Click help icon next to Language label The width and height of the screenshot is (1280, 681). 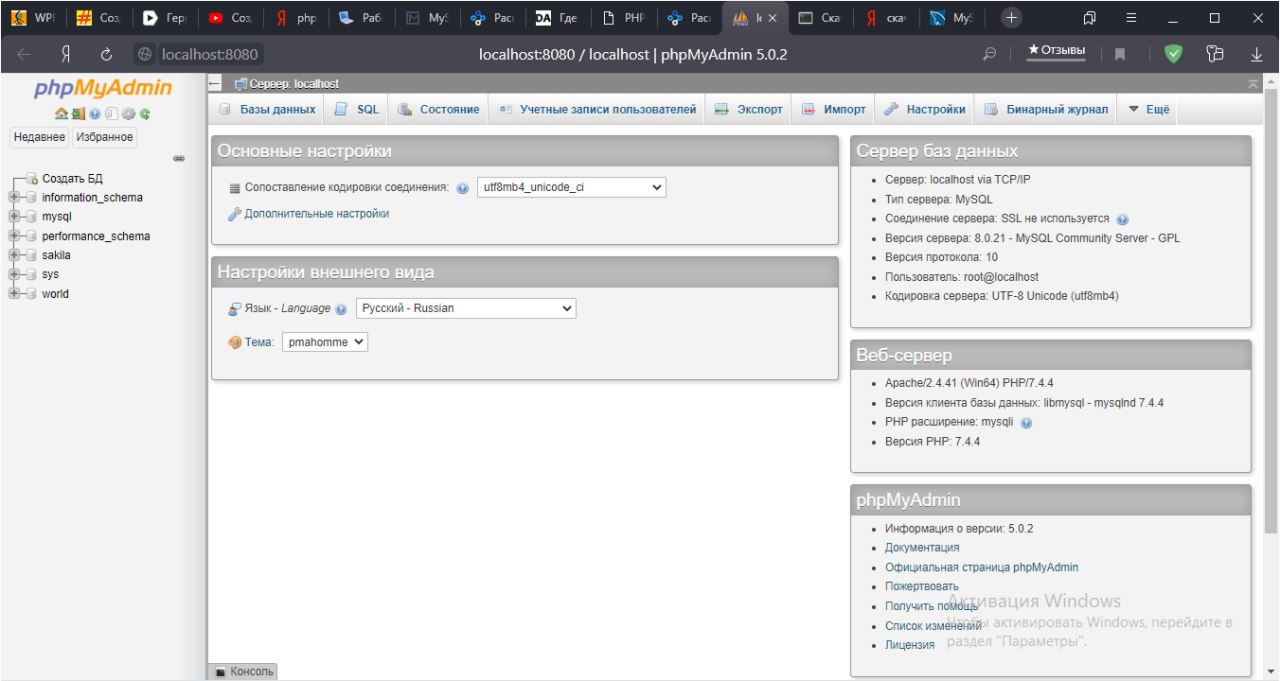click(342, 309)
